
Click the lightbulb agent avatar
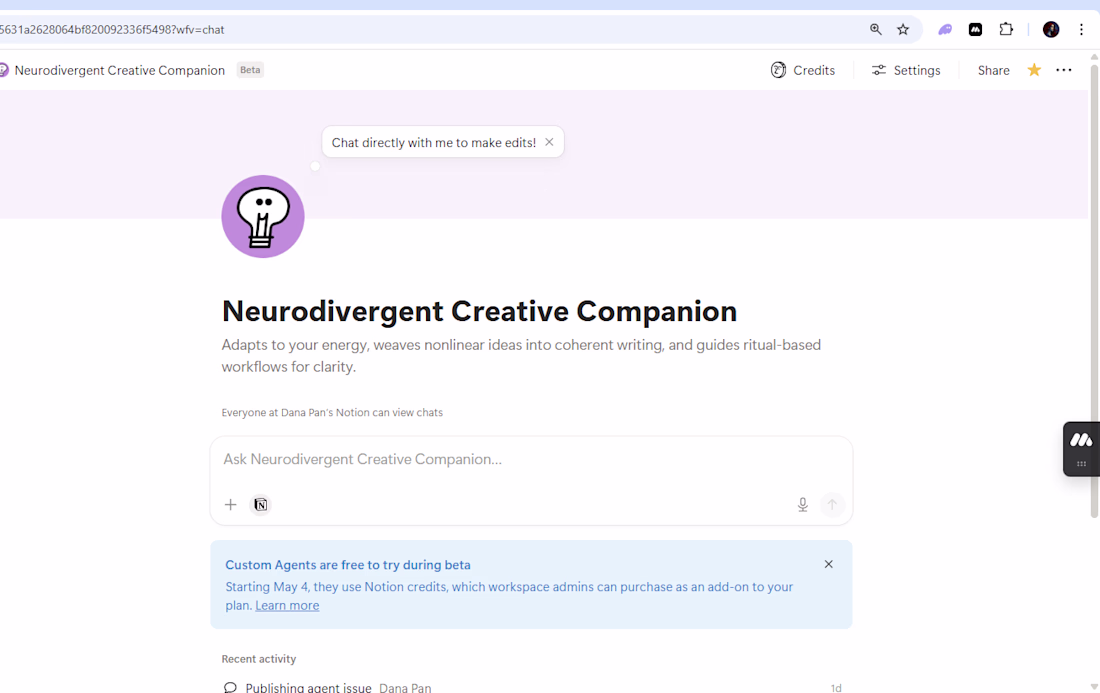click(263, 217)
